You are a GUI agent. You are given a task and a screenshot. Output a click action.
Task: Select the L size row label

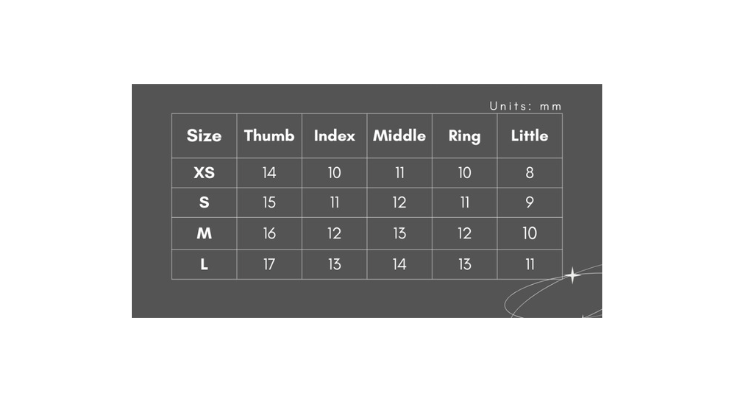pyautogui.click(x=204, y=265)
